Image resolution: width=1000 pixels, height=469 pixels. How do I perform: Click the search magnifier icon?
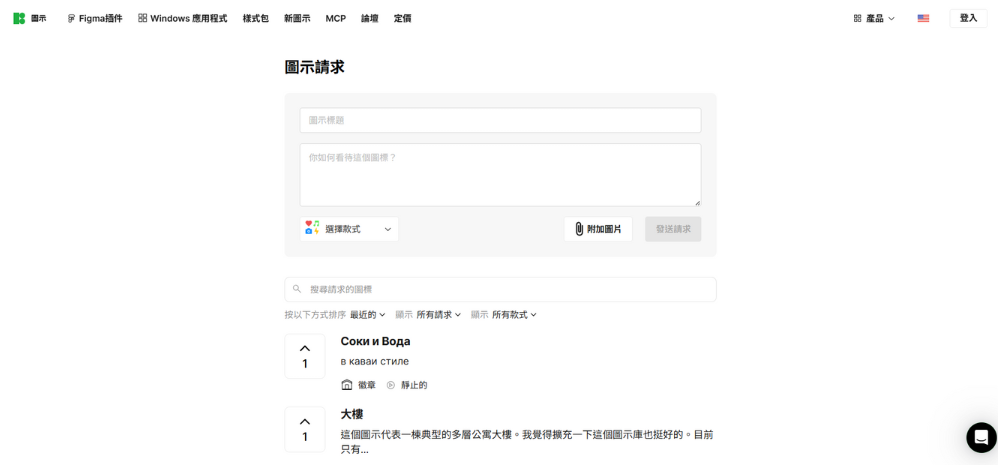(x=297, y=289)
